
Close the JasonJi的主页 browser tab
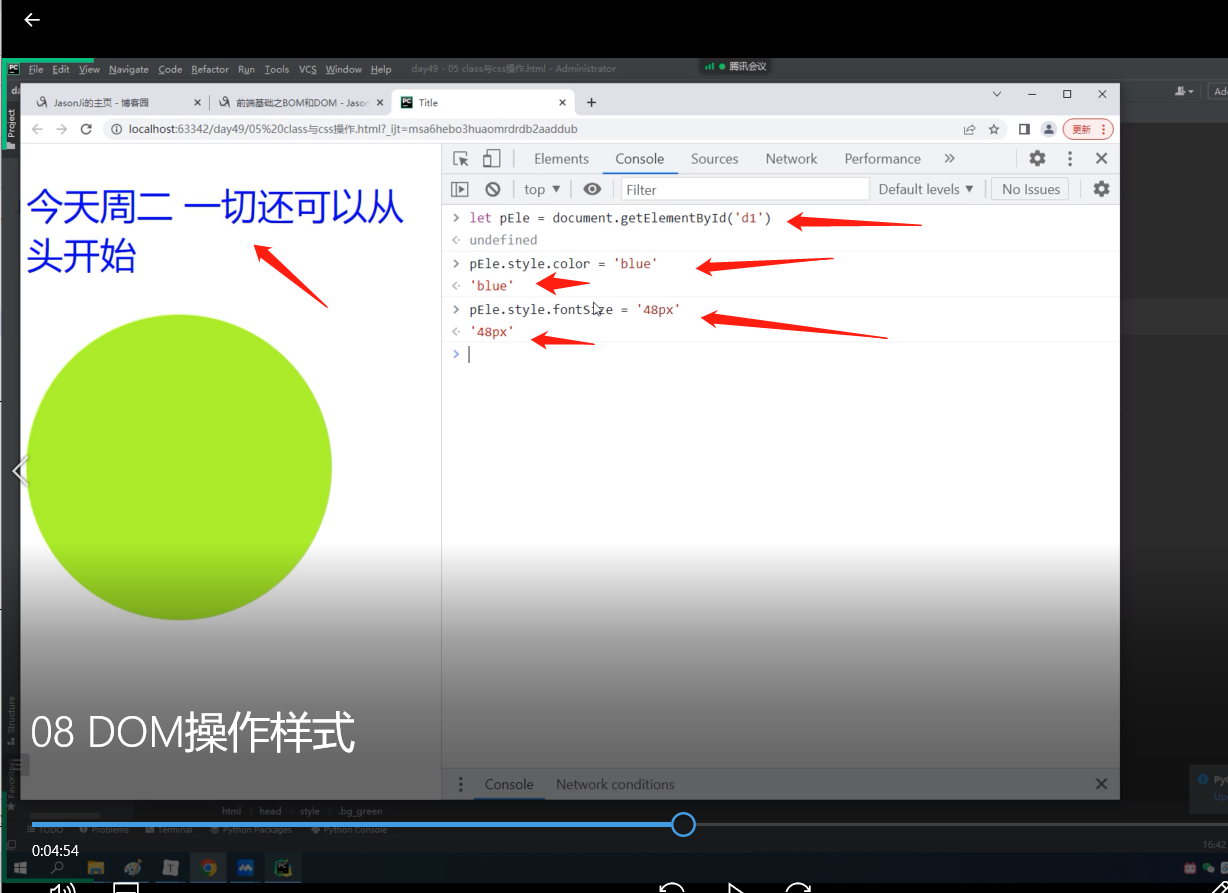196,102
